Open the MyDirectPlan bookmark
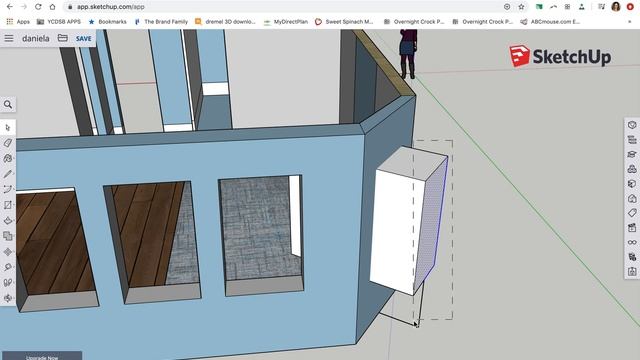 (x=286, y=22)
